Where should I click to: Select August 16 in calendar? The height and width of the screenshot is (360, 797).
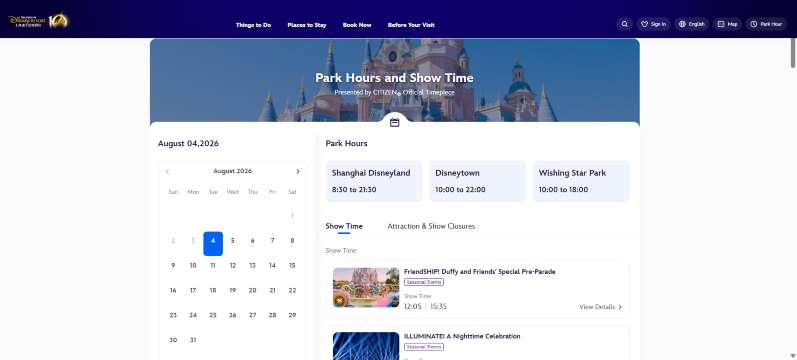click(173, 290)
